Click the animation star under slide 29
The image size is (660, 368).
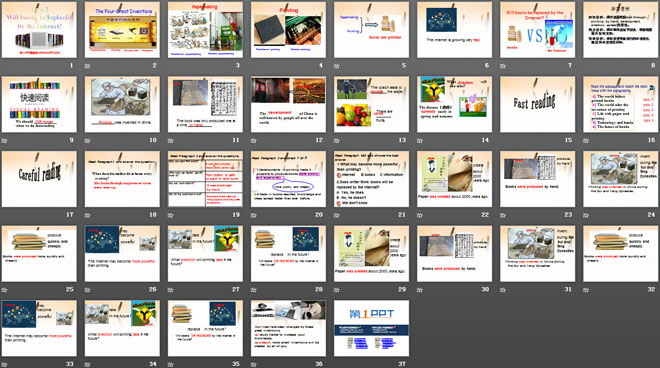pyautogui.click(x=337, y=289)
